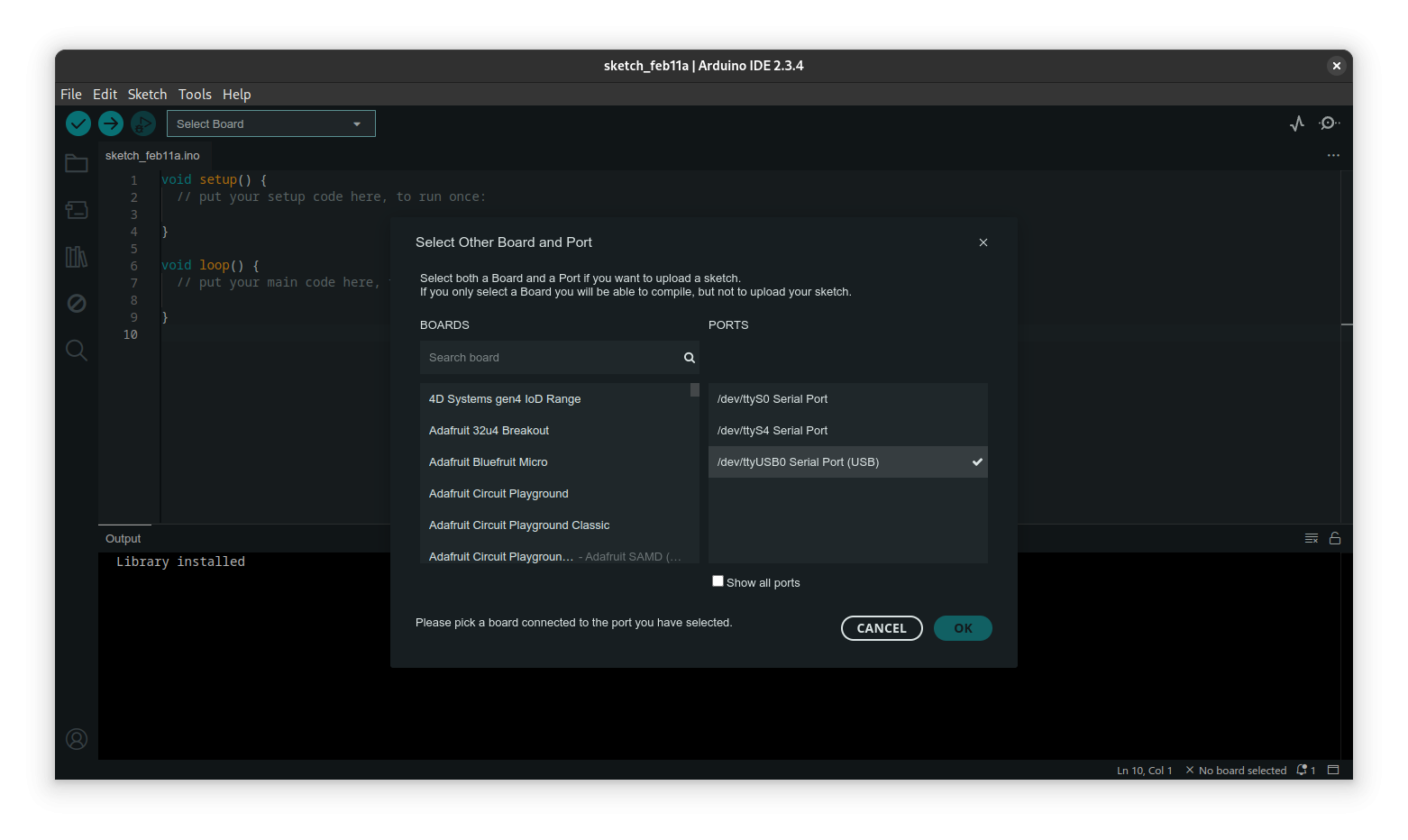The image size is (1408, 840).
Task: Select /dev/ttyUSB0 Serial Port (USB)
Action: pyautogui.click(x=848, y=461)
